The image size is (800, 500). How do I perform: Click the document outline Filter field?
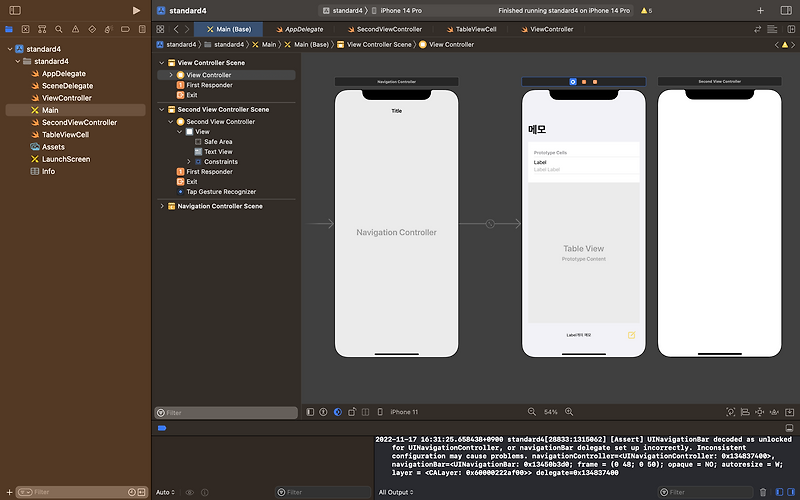(227, 412)
